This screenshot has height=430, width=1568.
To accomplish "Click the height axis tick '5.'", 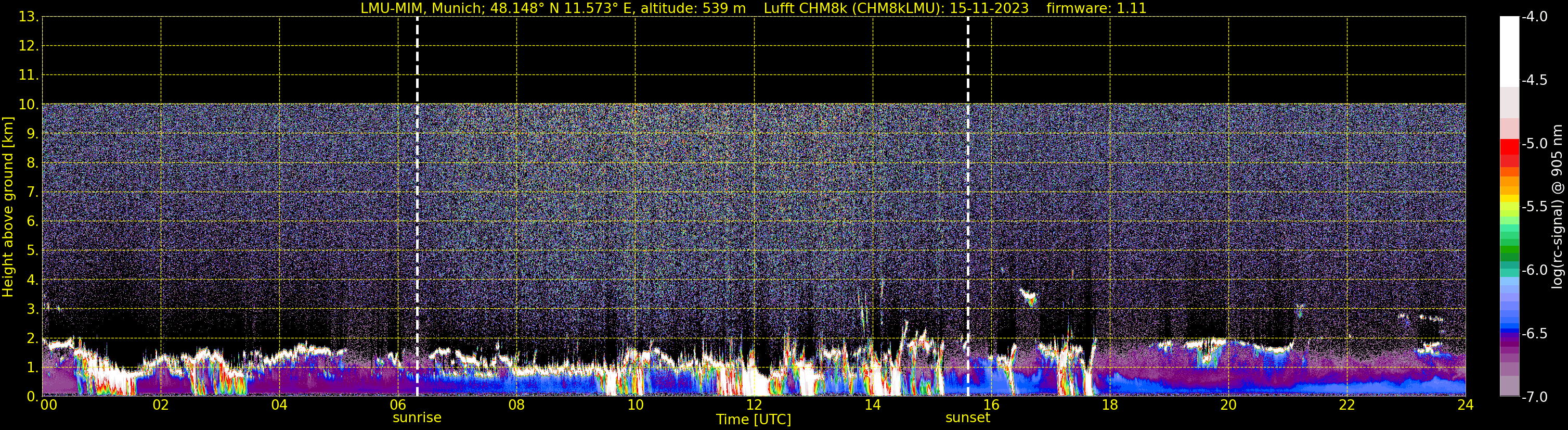I will coord(32,250).
